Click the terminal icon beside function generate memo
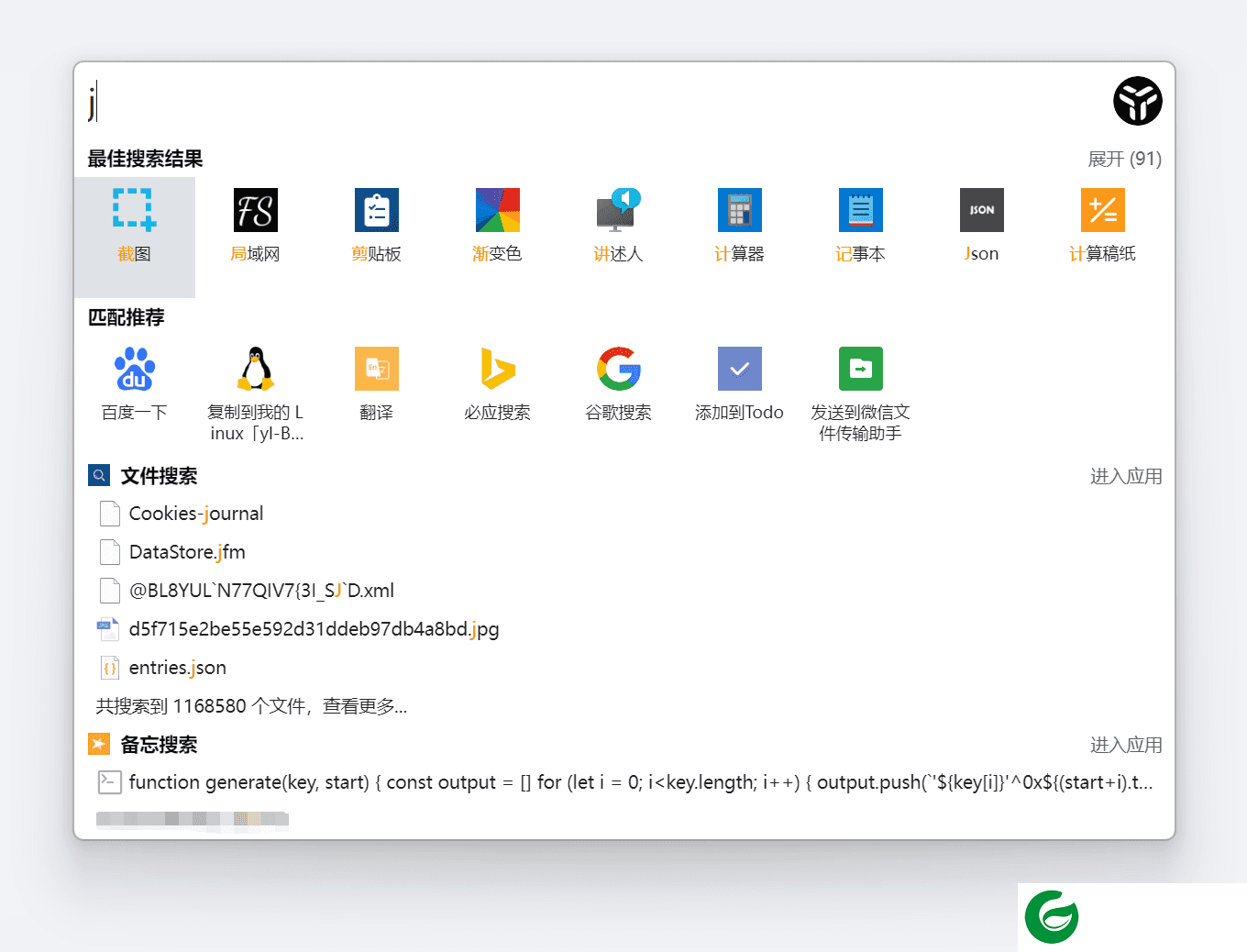This screenshot has width=1247, height=952. click(109, 782)
